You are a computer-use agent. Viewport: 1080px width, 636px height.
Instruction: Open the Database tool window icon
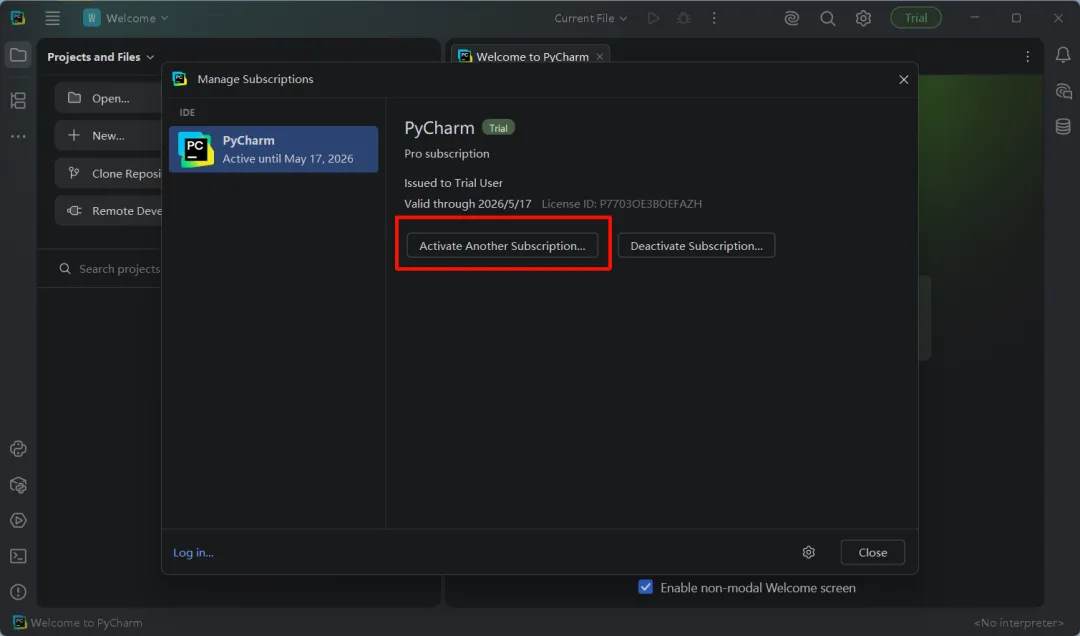click(x=1063, y=126)
